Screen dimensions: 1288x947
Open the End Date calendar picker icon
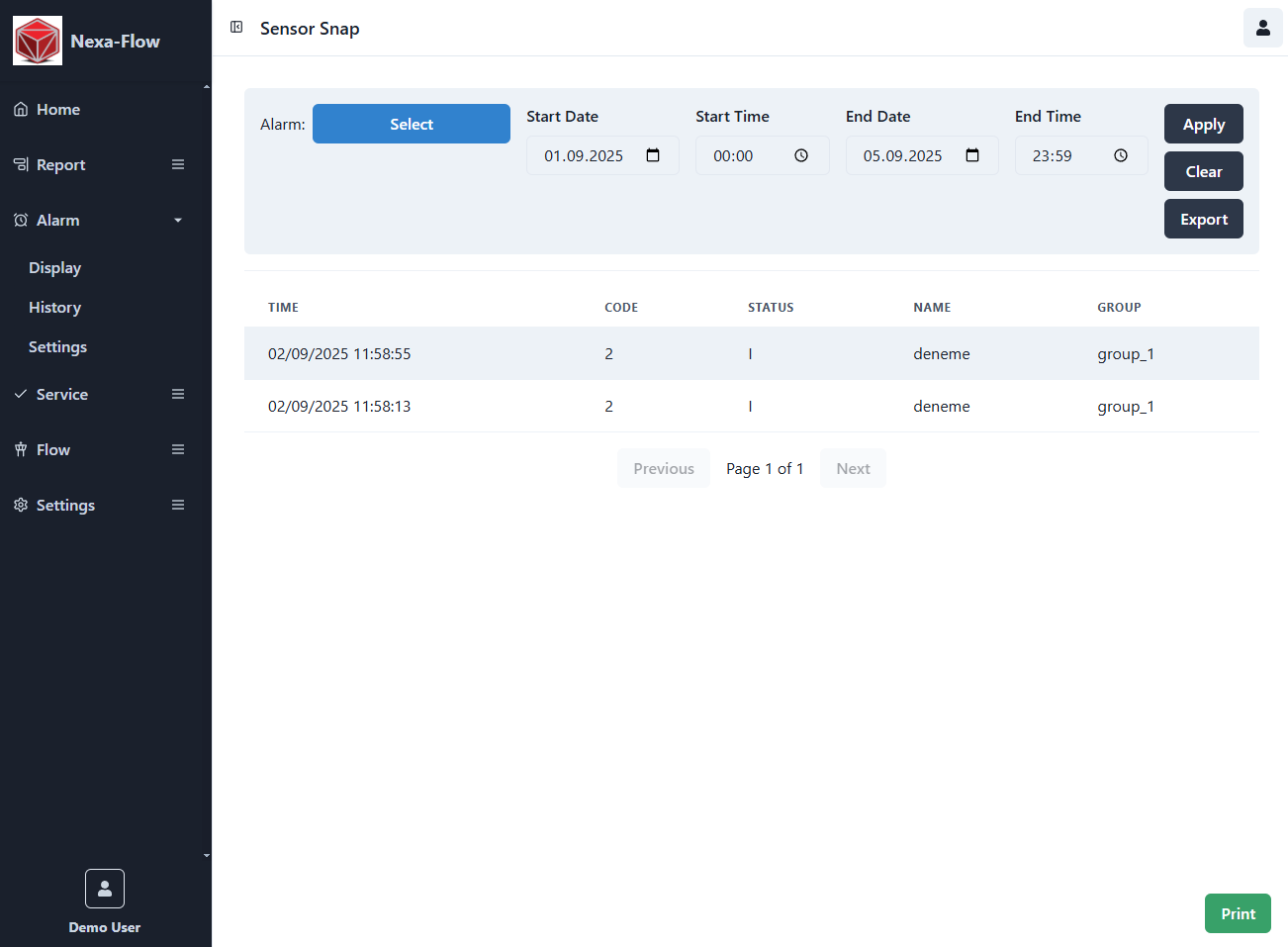click(x=972, y=155)
